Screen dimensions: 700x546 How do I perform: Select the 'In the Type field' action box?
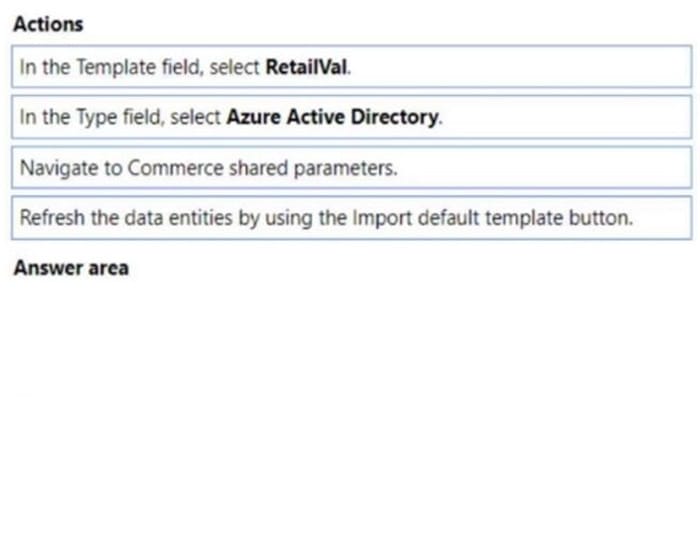pyautogui.click(x=352, y=117)
